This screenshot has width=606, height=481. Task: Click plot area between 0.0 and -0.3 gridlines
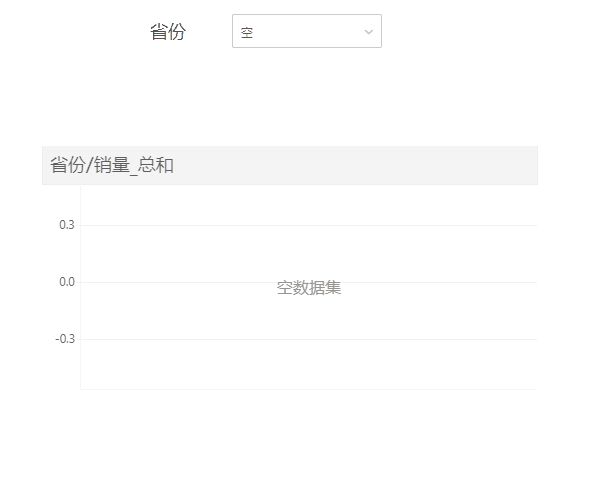pyautogui.click(x=200, y=311)
